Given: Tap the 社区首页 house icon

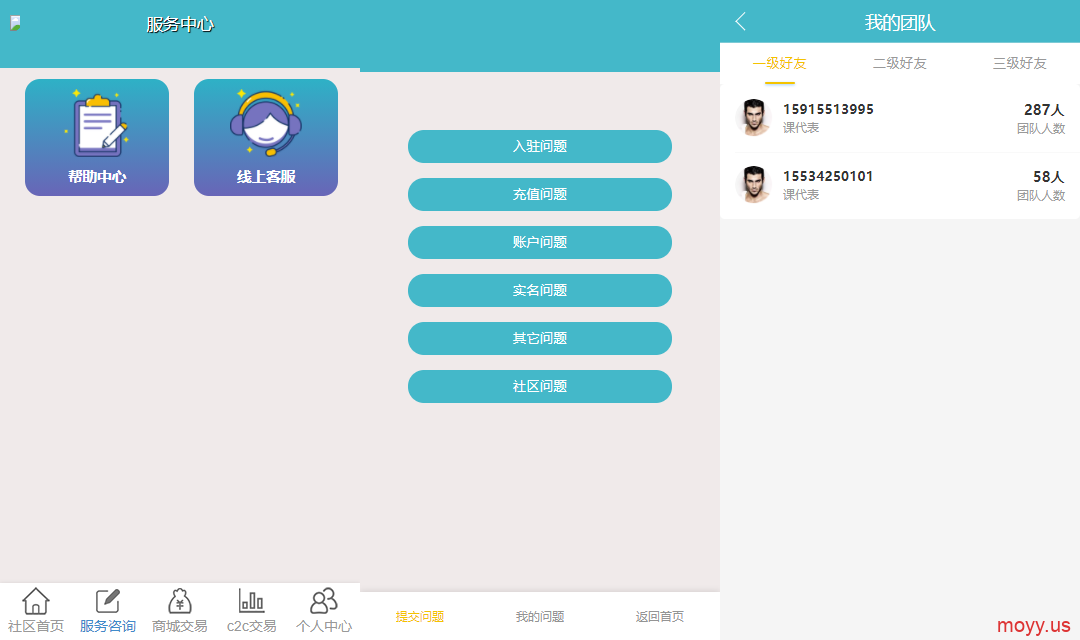Looking at the screenshot, I should [36, 601].
